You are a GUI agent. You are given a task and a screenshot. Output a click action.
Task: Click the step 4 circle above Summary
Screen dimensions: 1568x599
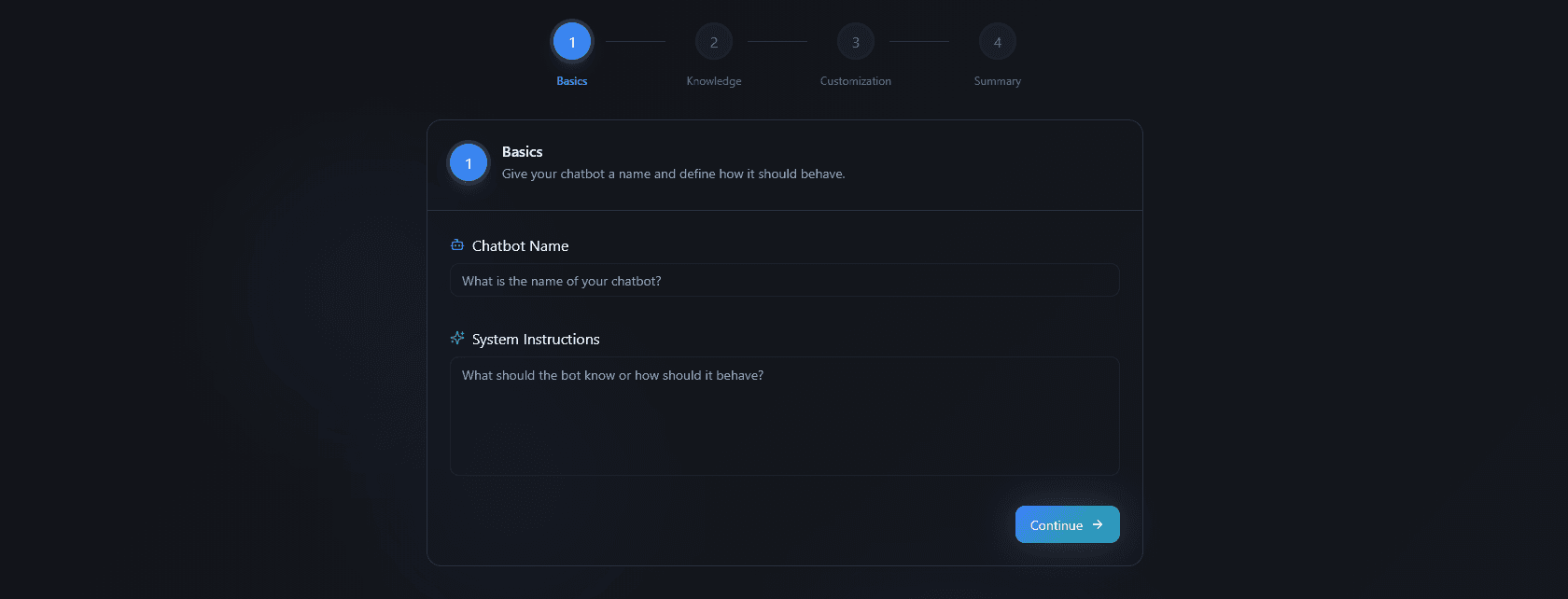997,41
